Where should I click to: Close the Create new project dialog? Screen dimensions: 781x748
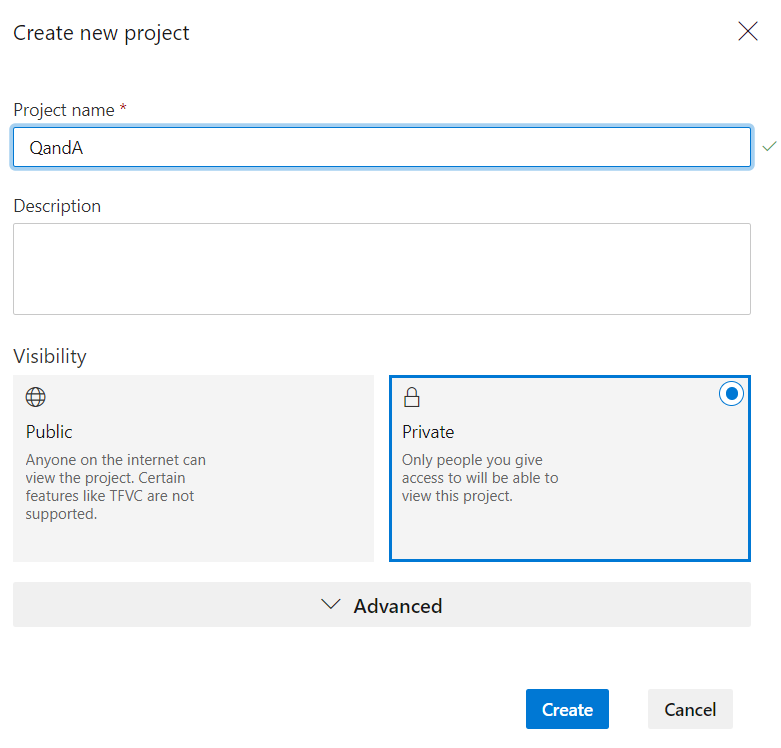tap(747, 32)
